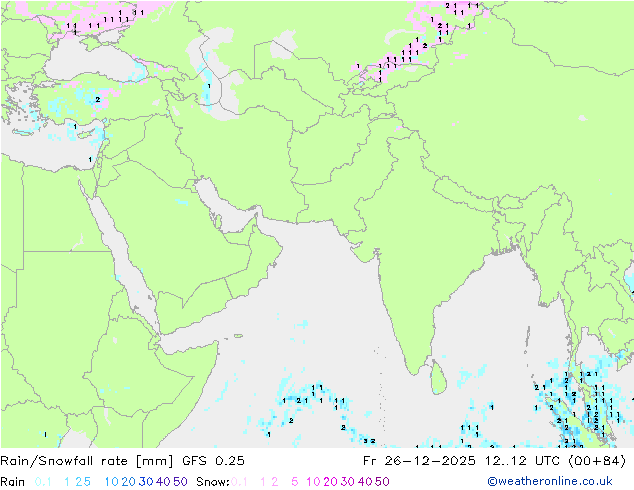Click the Sri Lanka island on the map
This screenshot has height=490, width=634.
pos(439,378)
